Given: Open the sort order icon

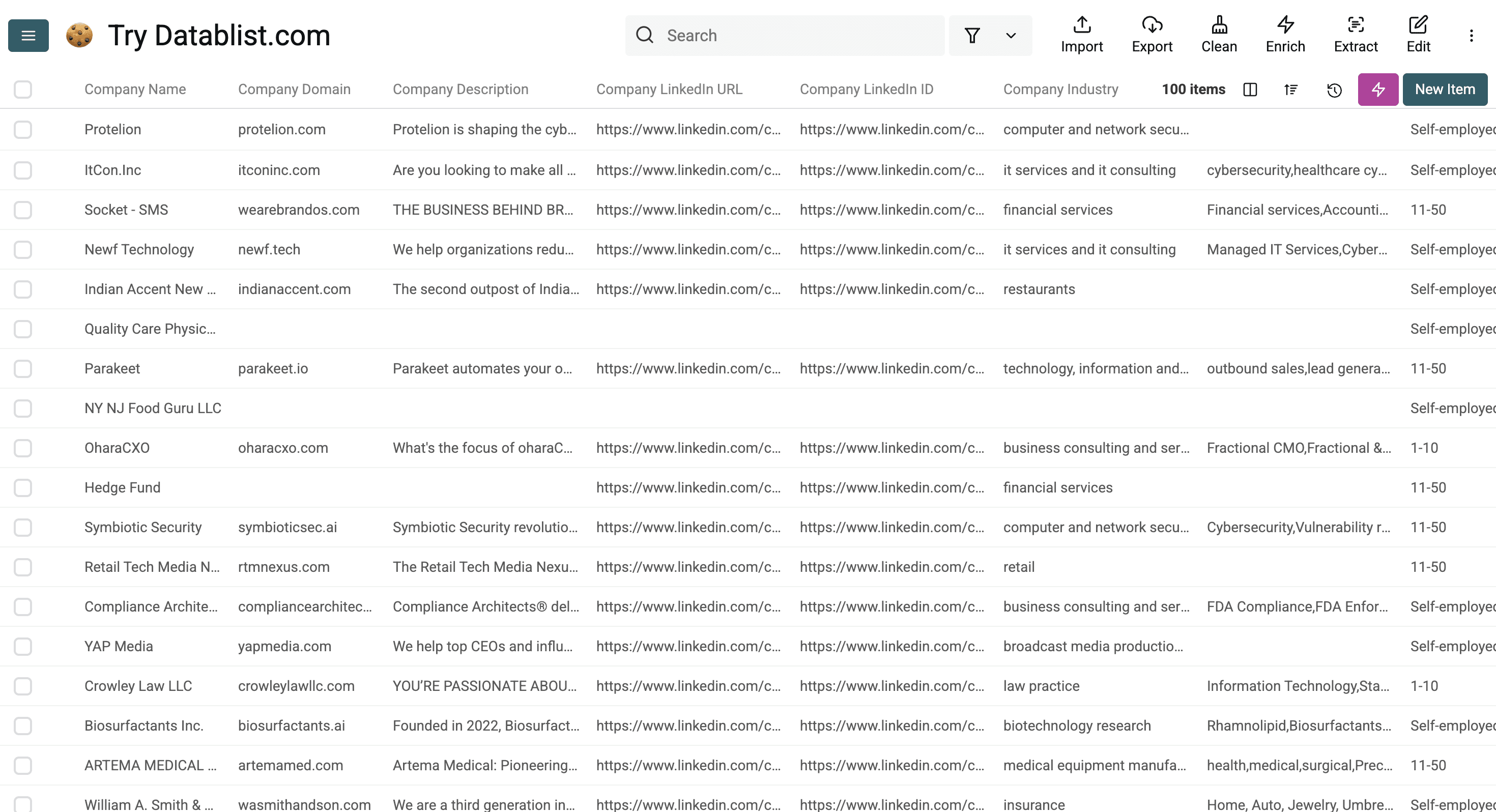Looking at the screenshot, I should coord(1290,90).
